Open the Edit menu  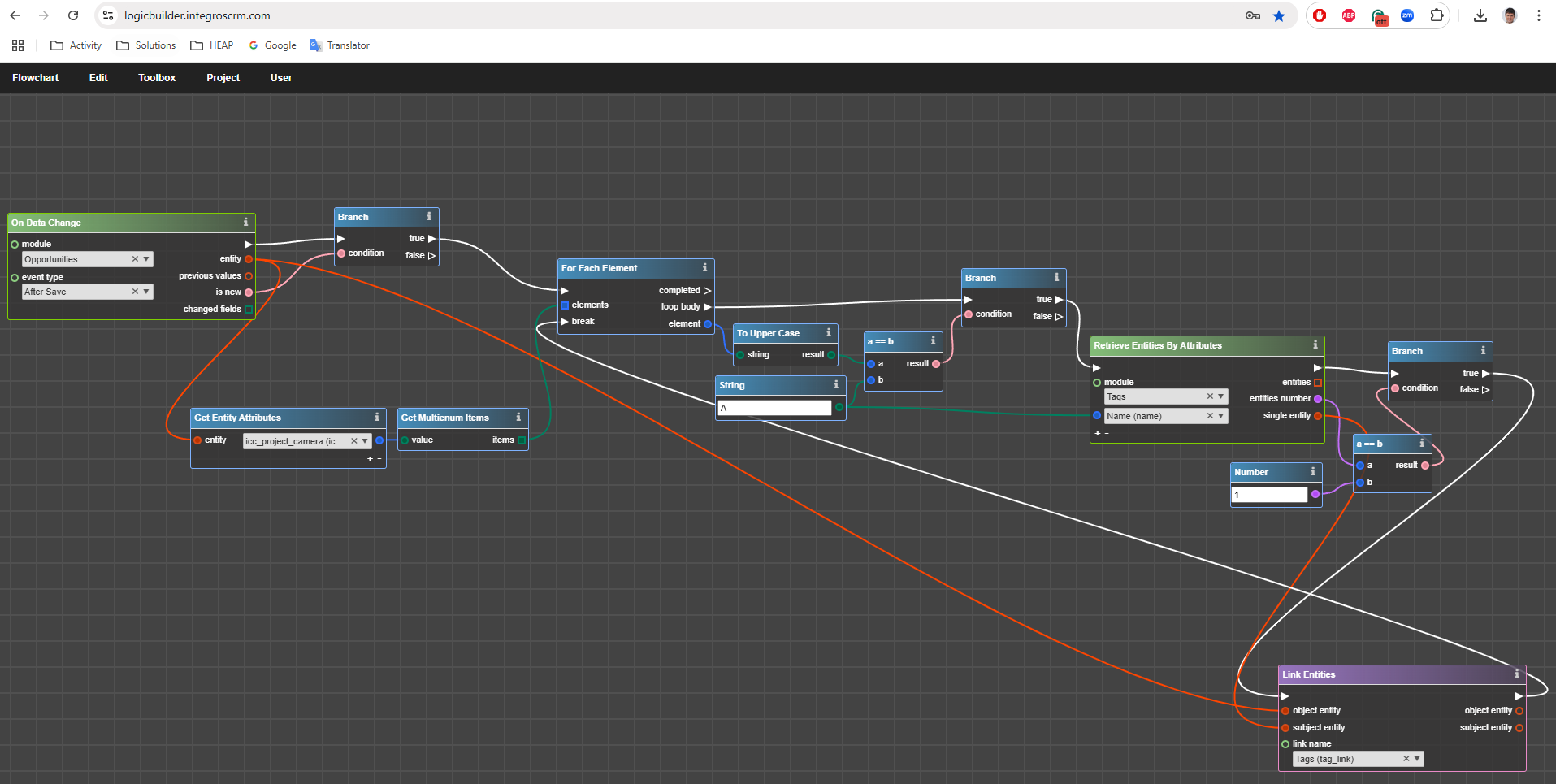point(98,78)
